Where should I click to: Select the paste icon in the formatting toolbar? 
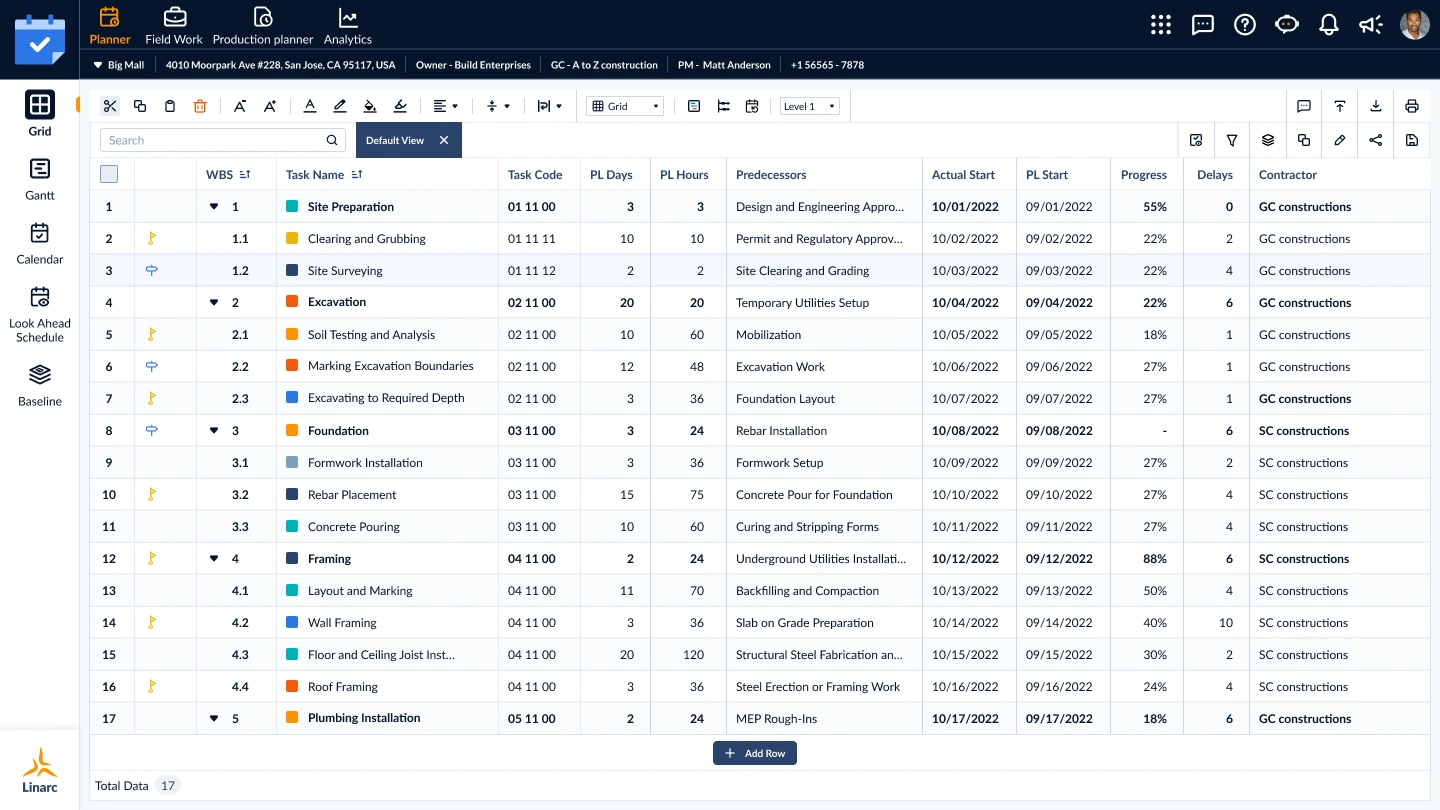pyautogui.click(x=171, y=105)
